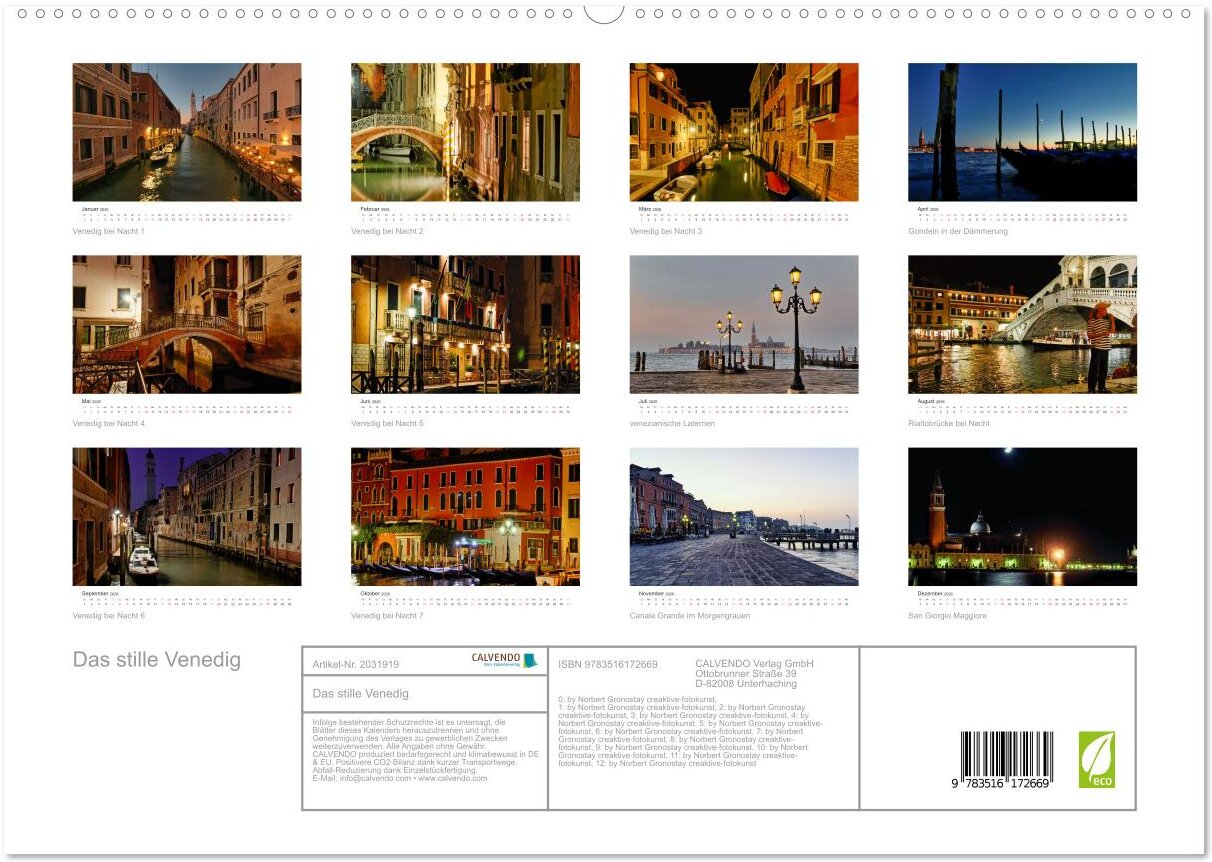Click the Gondeln in der Dämmerung image
1212x862 pixels.
coord(1022,132)
